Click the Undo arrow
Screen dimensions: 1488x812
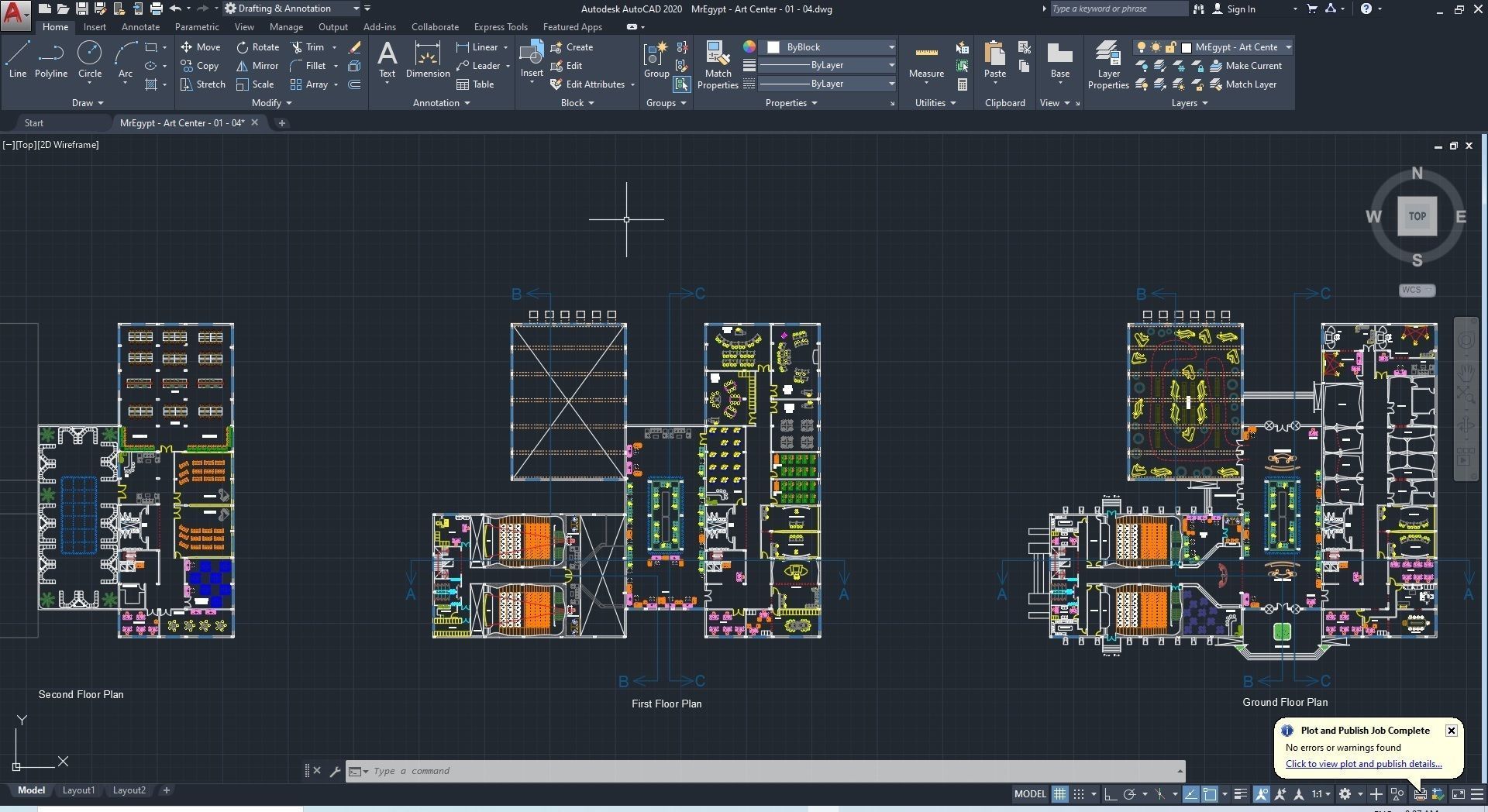[175, 9]
